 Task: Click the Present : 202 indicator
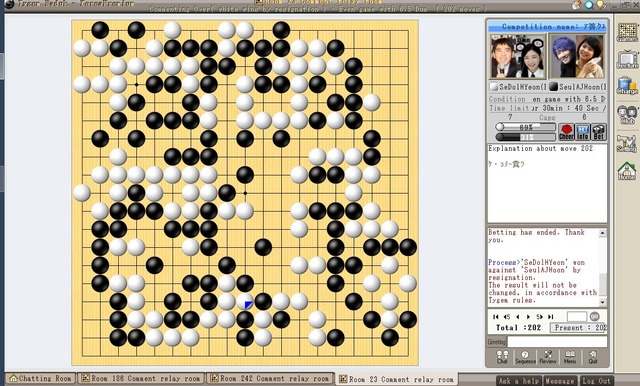[578, 328]
